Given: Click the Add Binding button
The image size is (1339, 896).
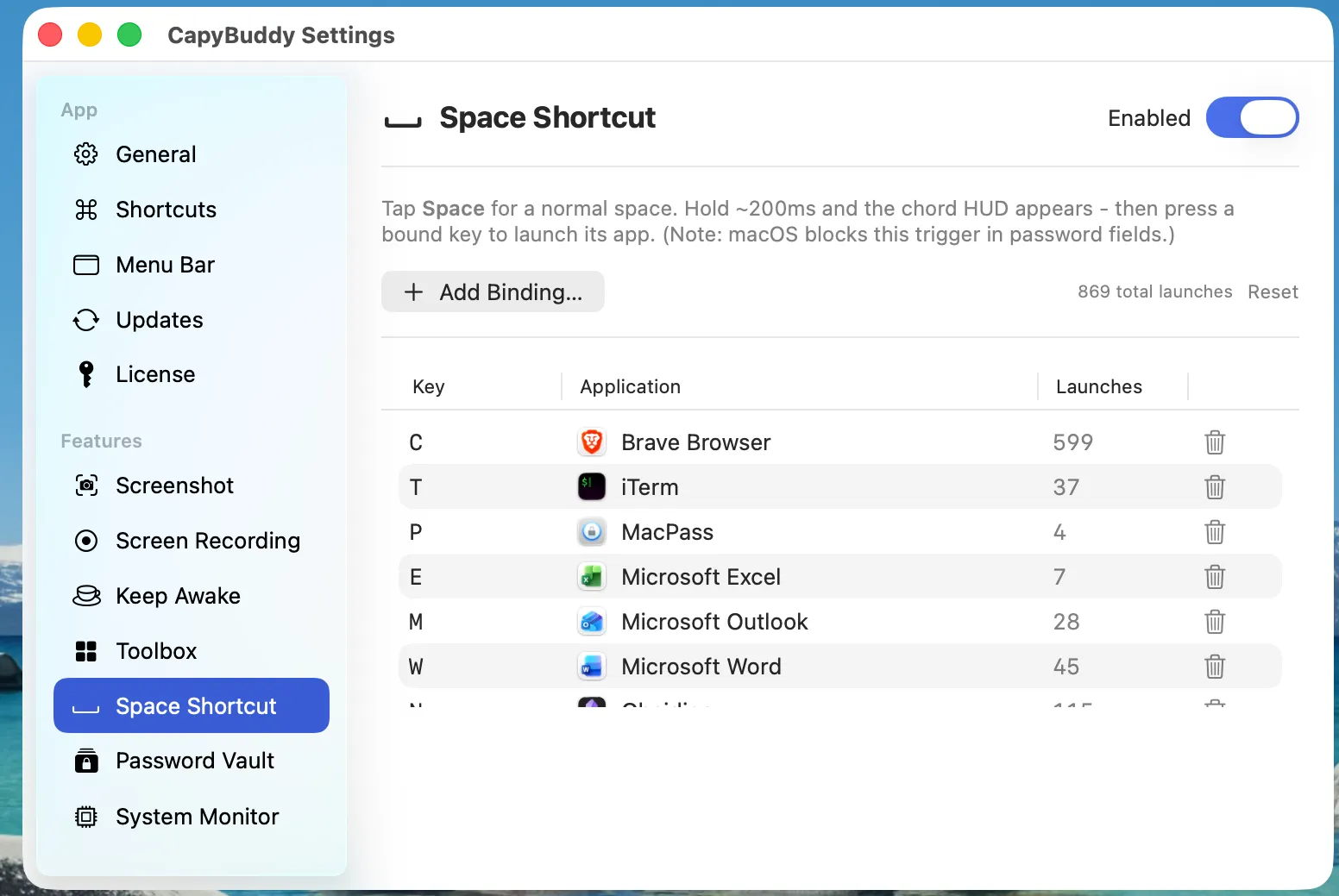Looking at the screenshot, I should click(493, 291).
